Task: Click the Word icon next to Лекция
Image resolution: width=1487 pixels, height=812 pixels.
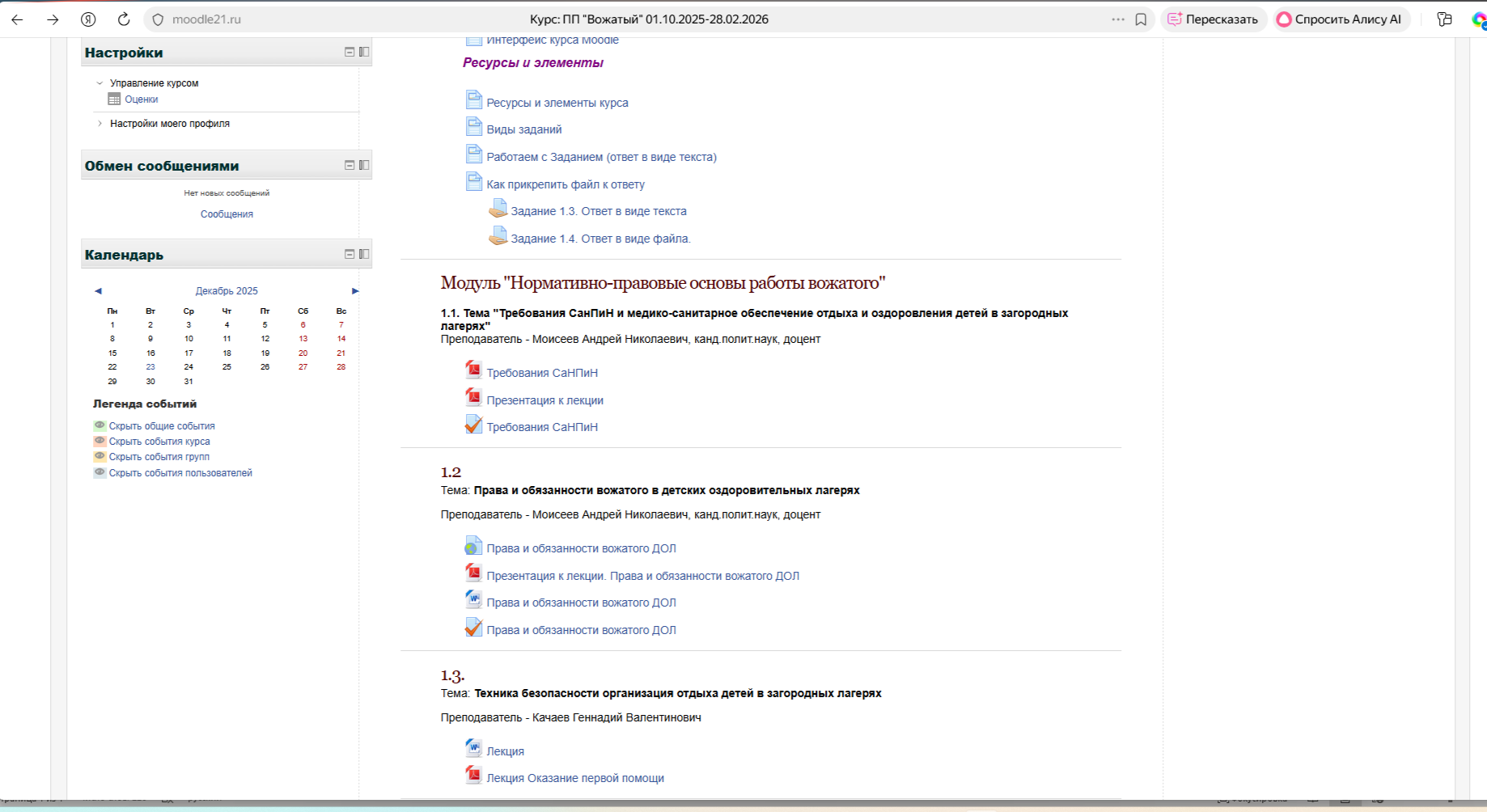Action: click(473, 749)
